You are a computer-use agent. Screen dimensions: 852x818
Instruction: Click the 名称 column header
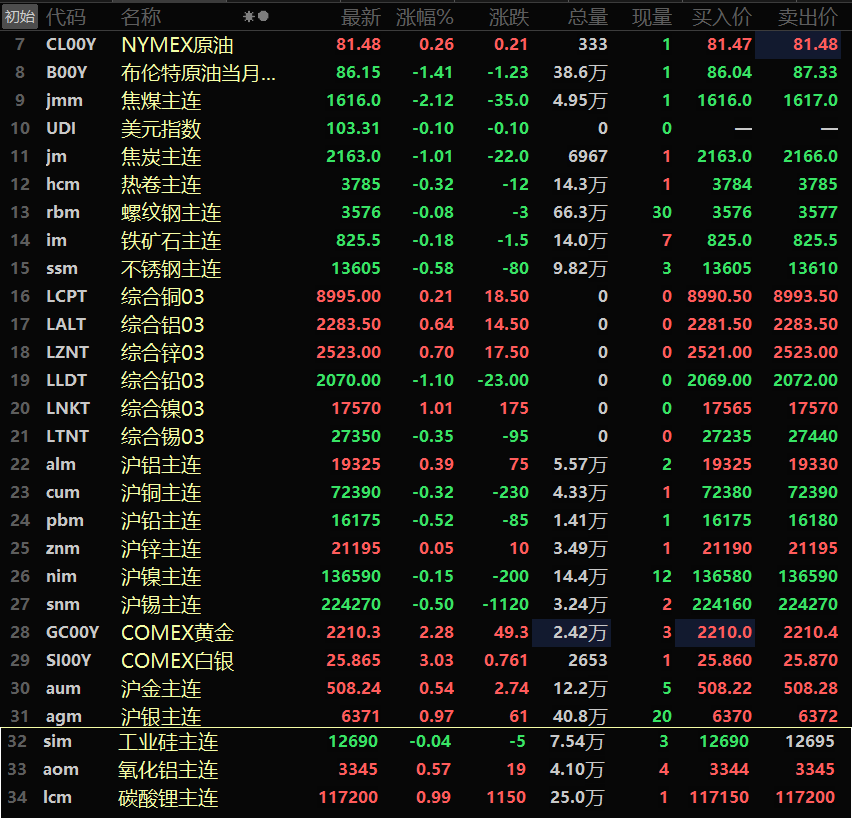click(141, 17)
